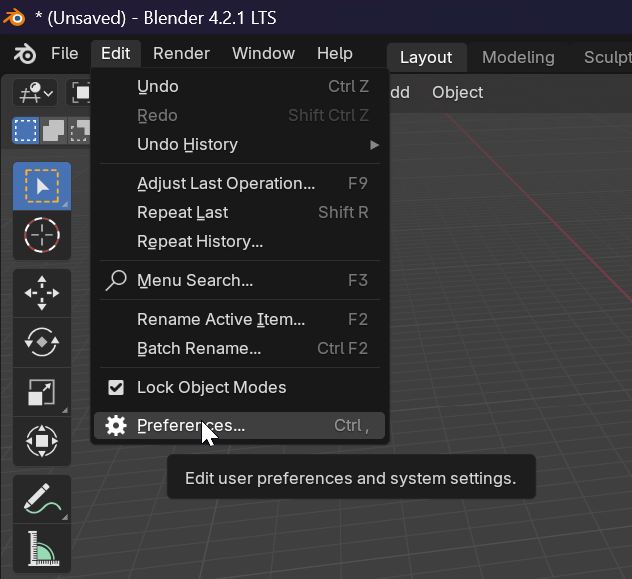Choose Repeat Last entry

coord(239,212)
